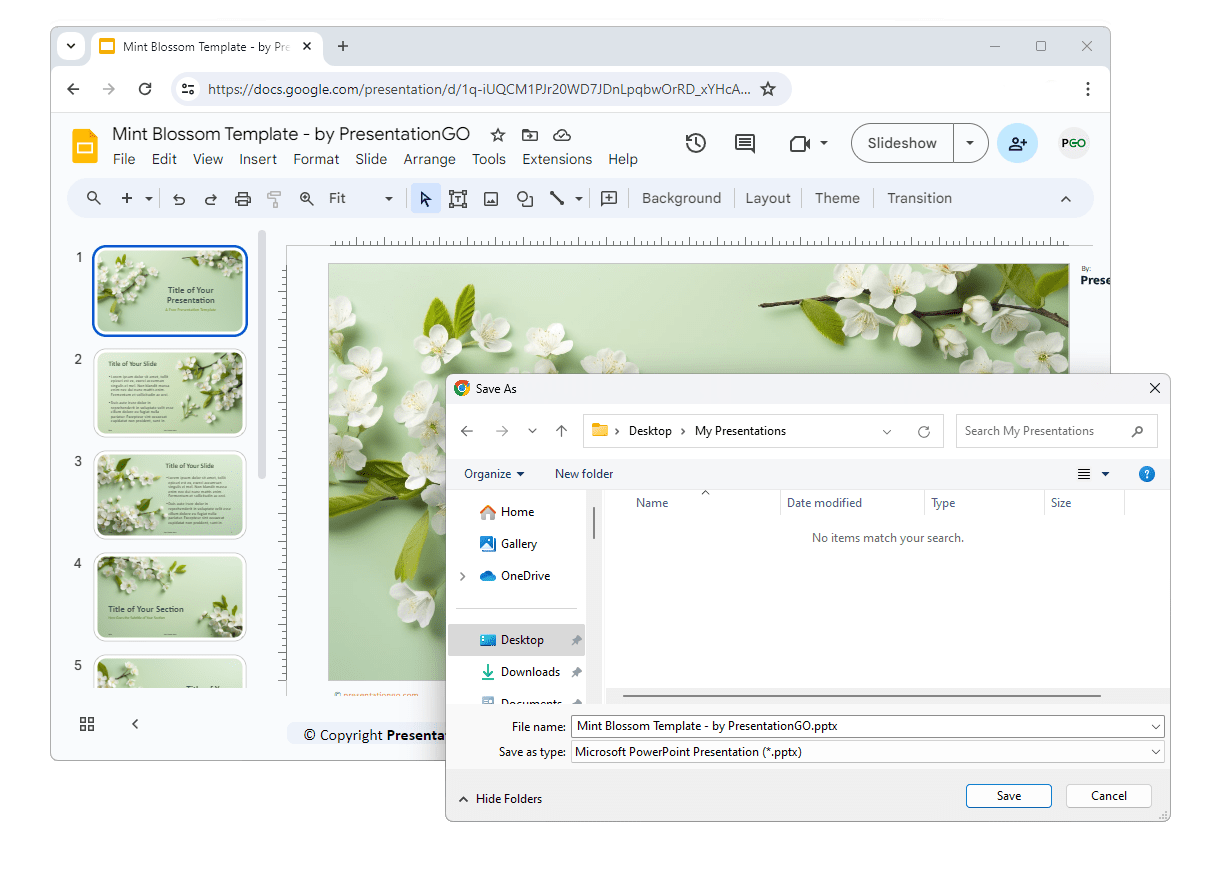Image resolution: width=1222 pixels, height=887 pixels.
Task: Start the Slideshow
Action: click(902, 143)
